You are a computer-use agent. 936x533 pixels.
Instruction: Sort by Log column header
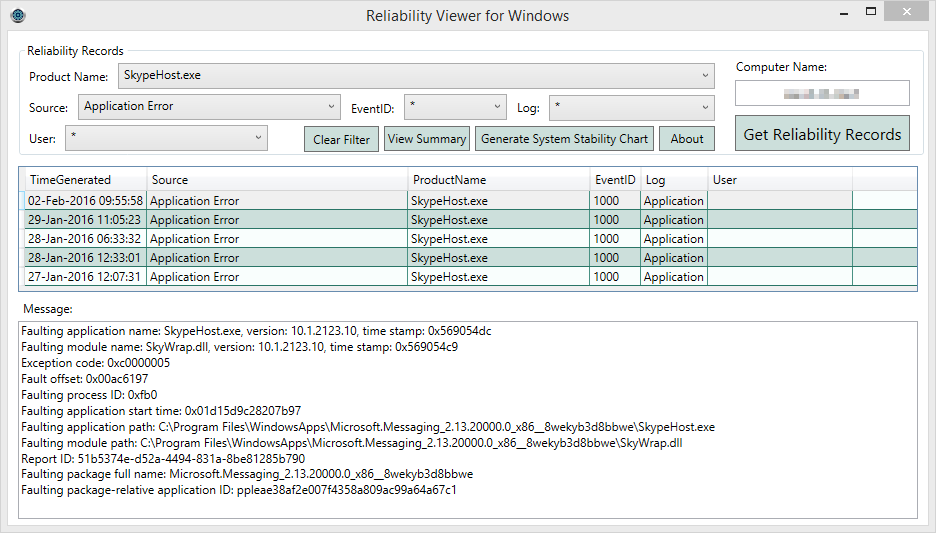click(x=674, y=180)
